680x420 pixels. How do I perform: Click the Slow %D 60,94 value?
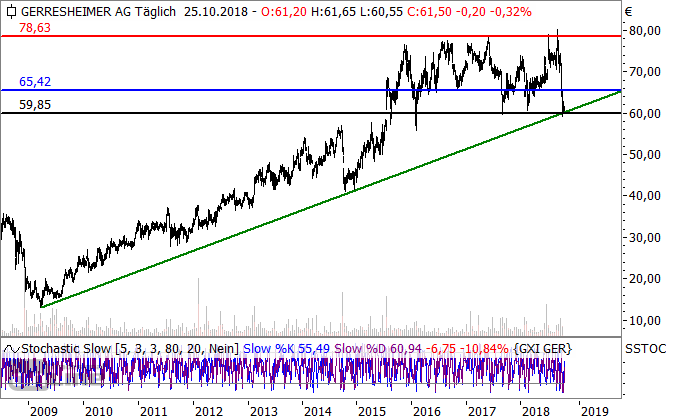pos(378,349)
